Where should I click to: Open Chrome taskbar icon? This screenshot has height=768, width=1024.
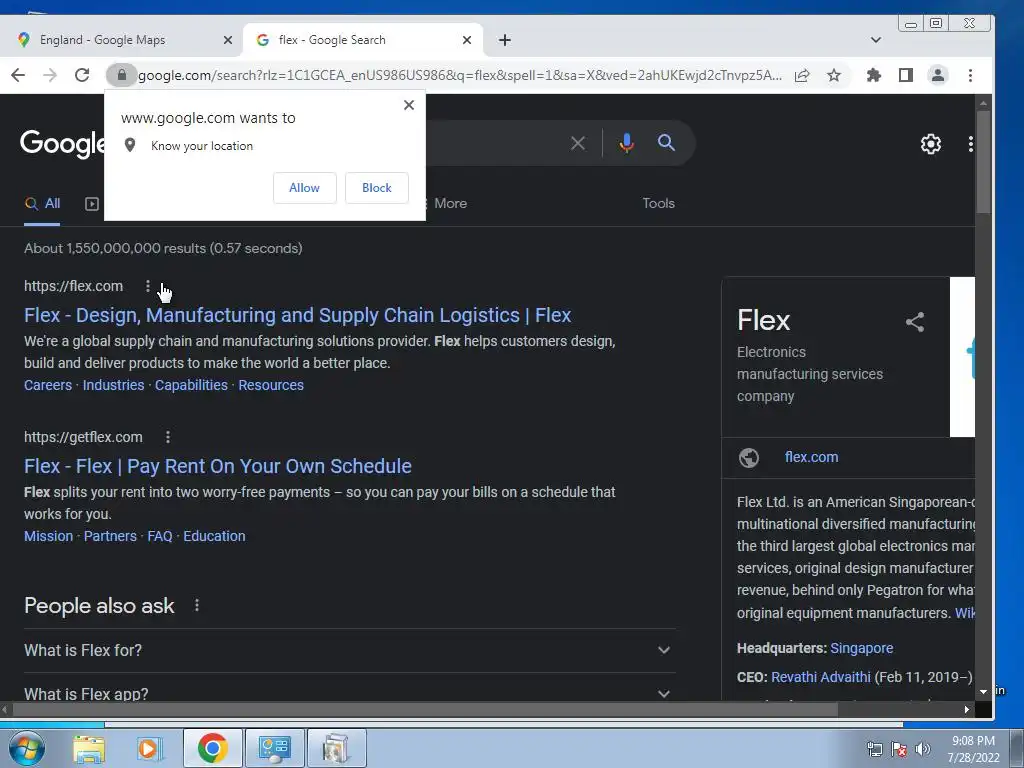(213, 748)
